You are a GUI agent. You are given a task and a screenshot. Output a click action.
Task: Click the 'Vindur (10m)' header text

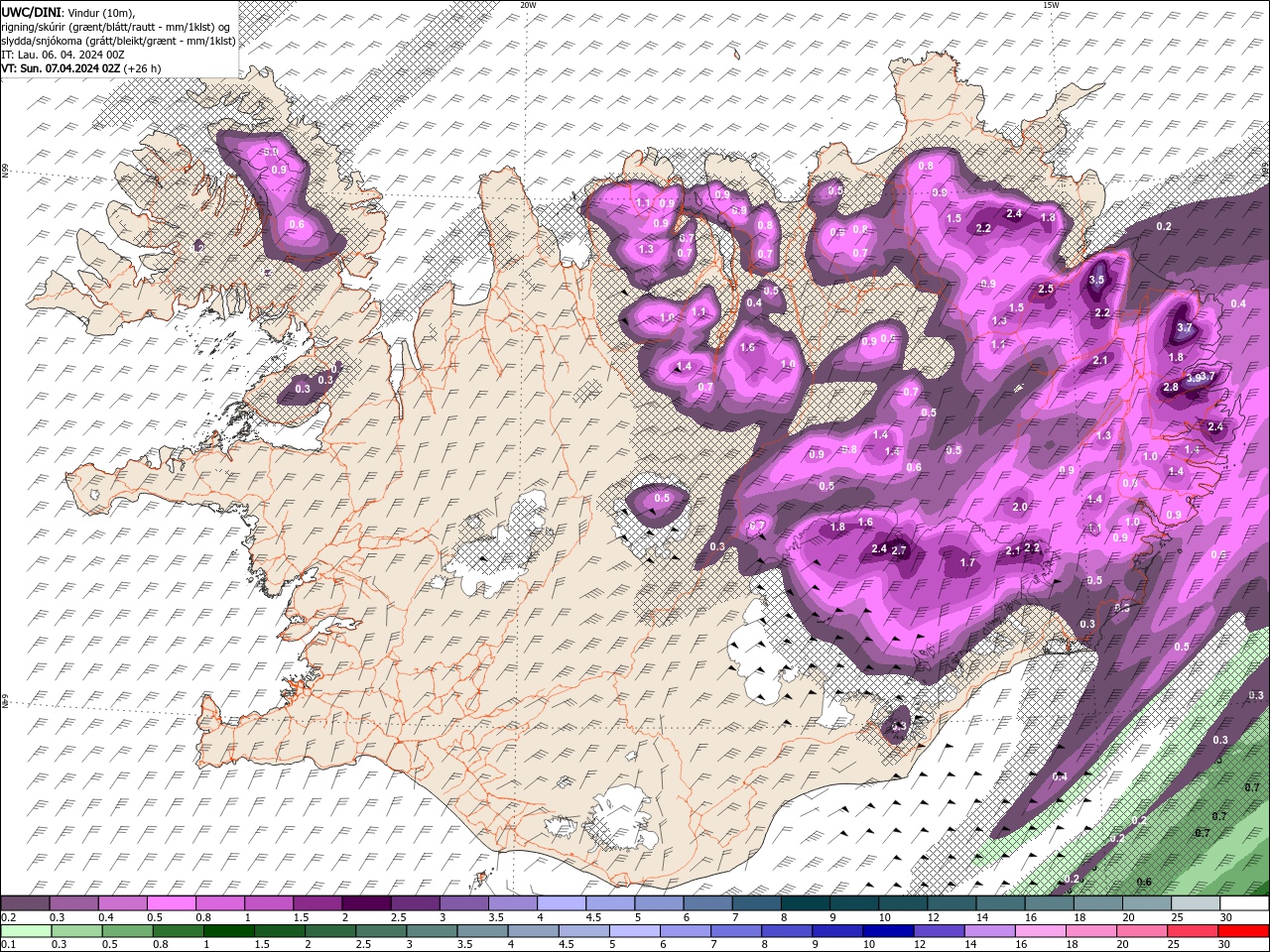pyautogui.click(x=101, y=12)
